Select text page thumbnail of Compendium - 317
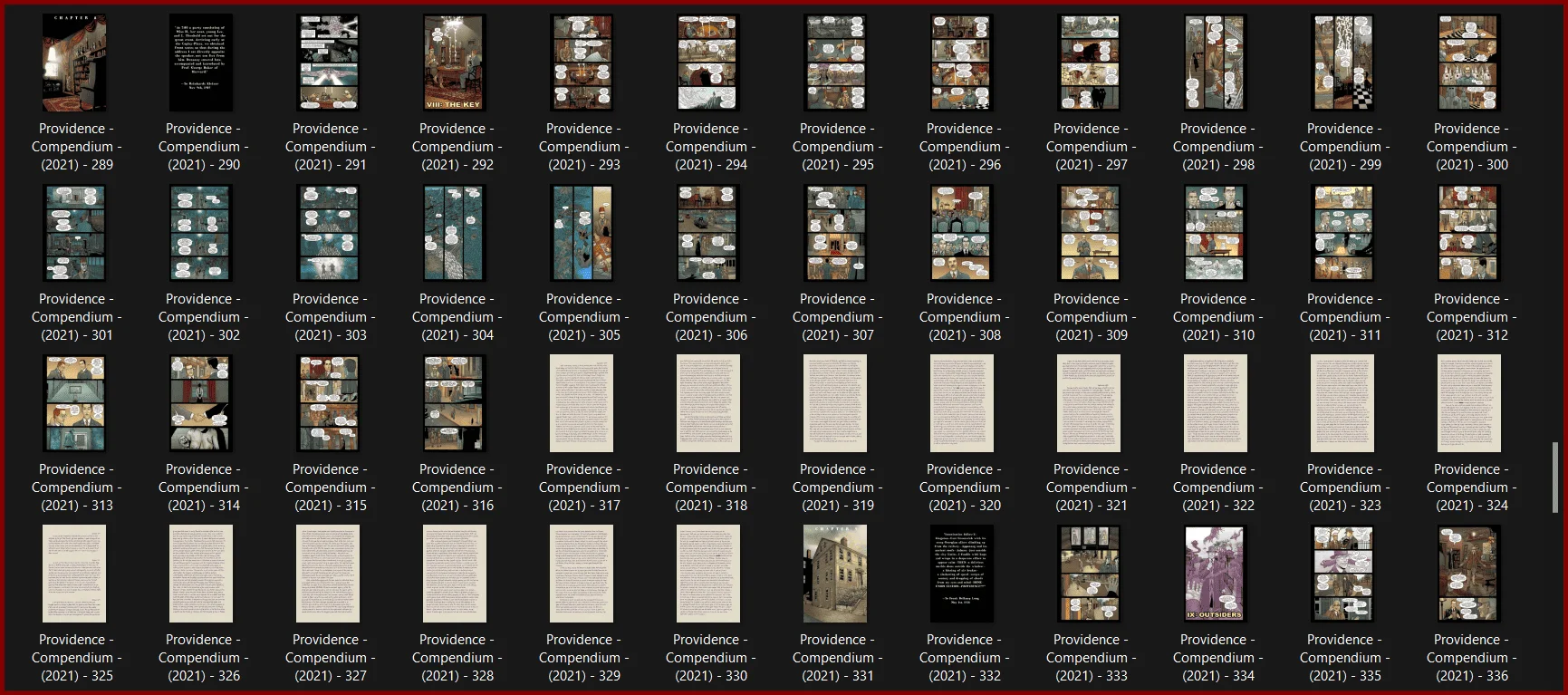The height and width of the screenshot is (695, 1568). click(582, 403)
